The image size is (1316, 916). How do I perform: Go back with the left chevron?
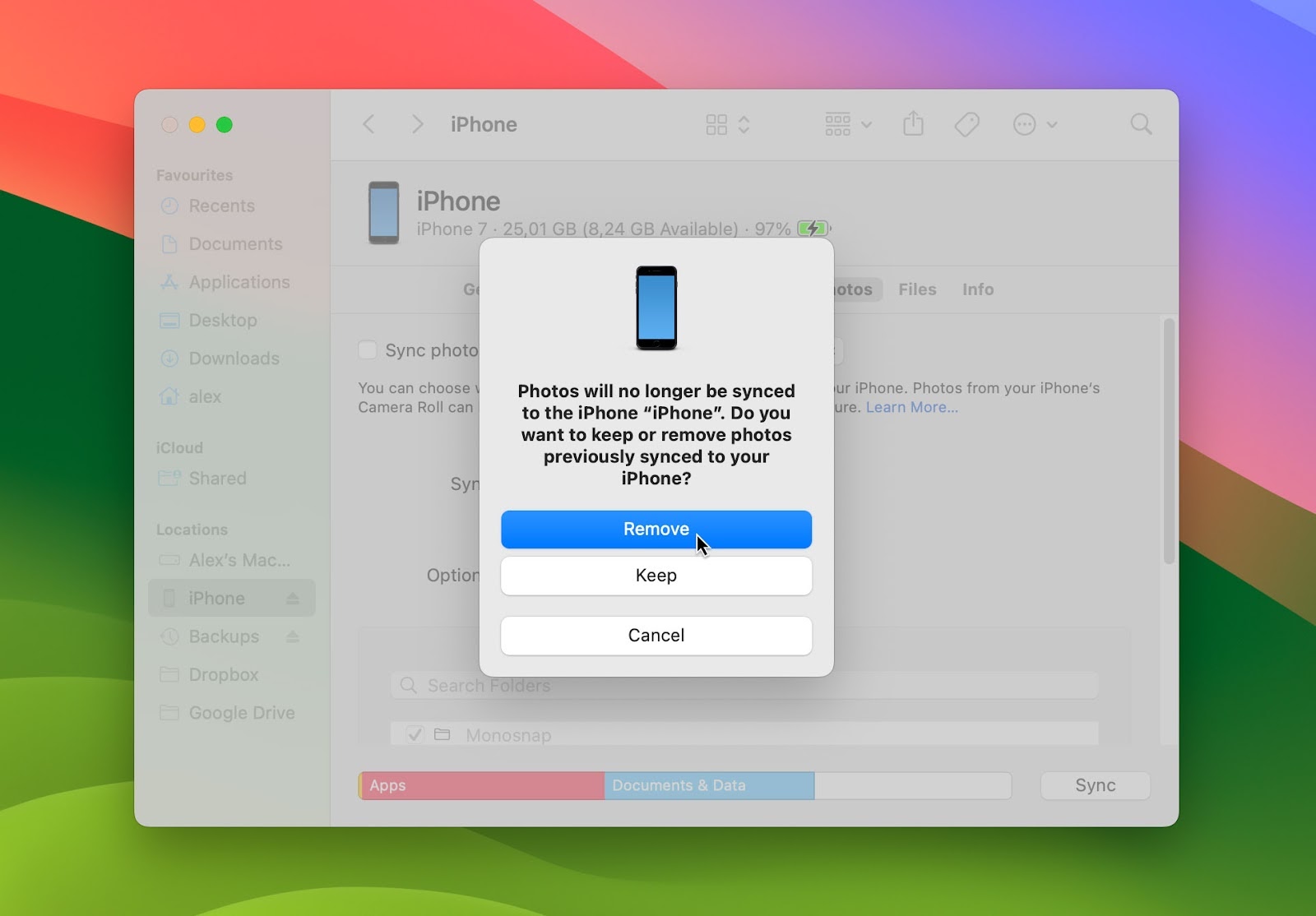tap(369, 124)
